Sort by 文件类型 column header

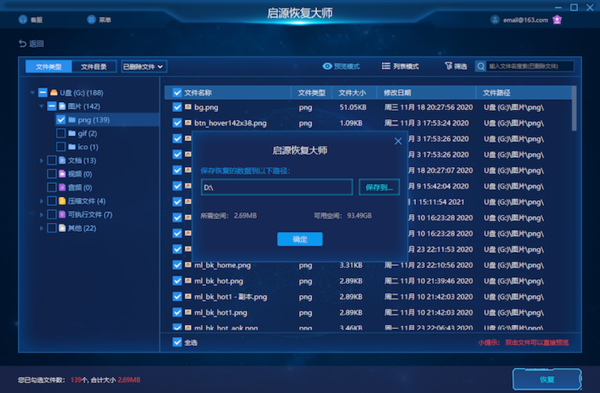tap(311, 93)
